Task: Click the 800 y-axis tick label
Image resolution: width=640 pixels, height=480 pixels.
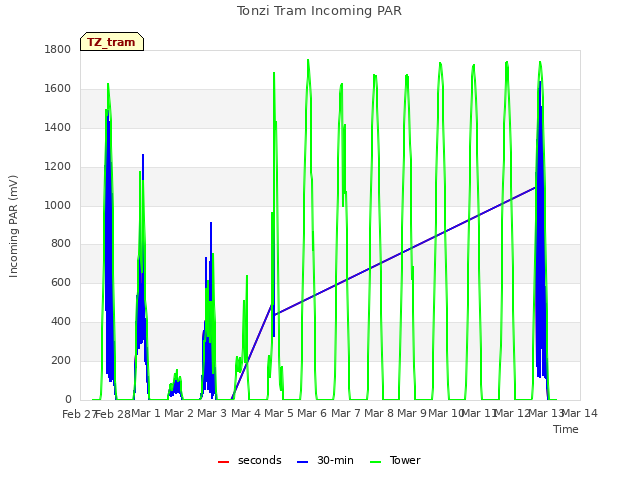Action: coord(61,244)
